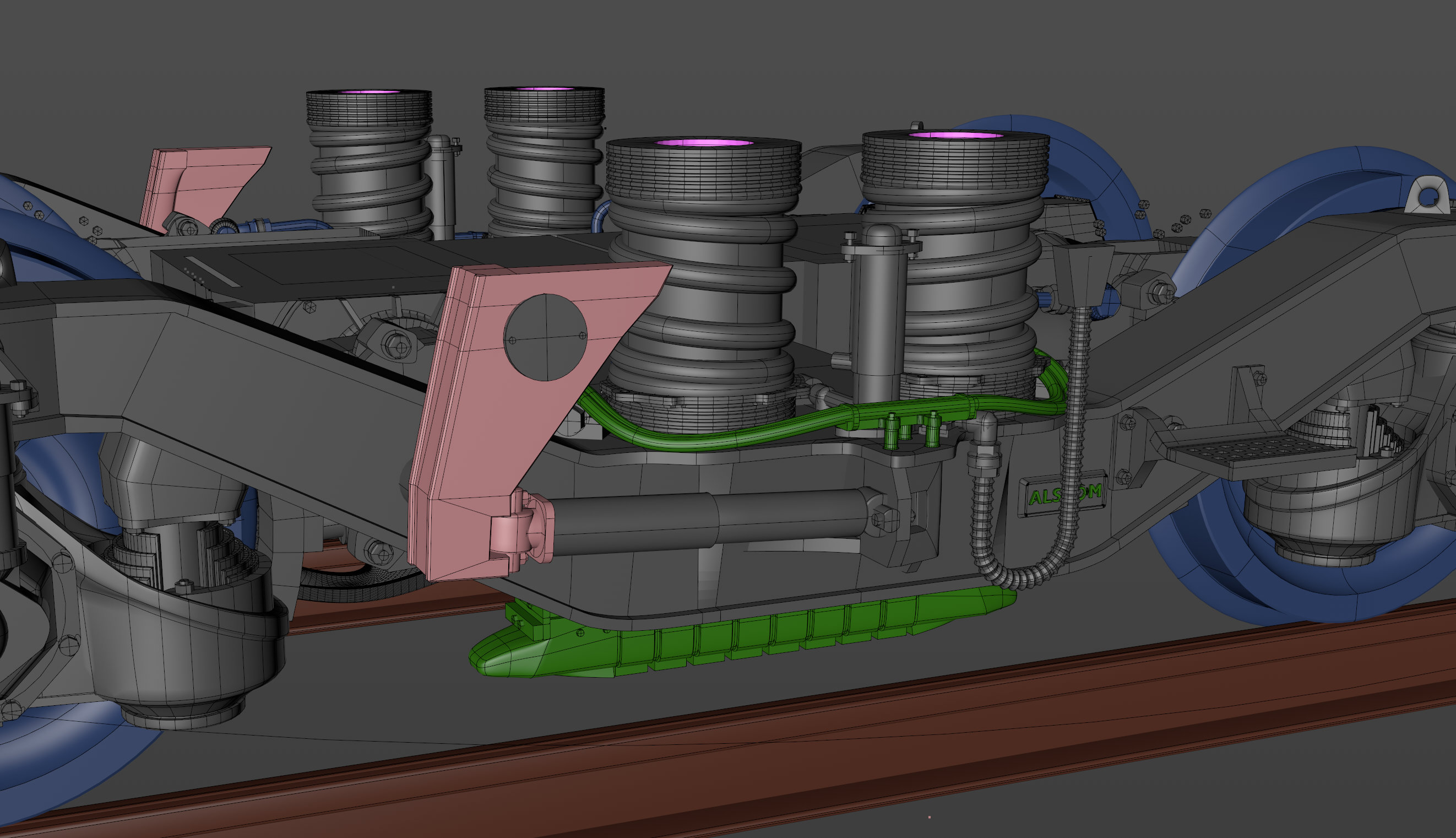The width and height of the screenshot is (1456, 838).
Task: Select the lifting eye lug on the frame
Action: coord(1427,196)
